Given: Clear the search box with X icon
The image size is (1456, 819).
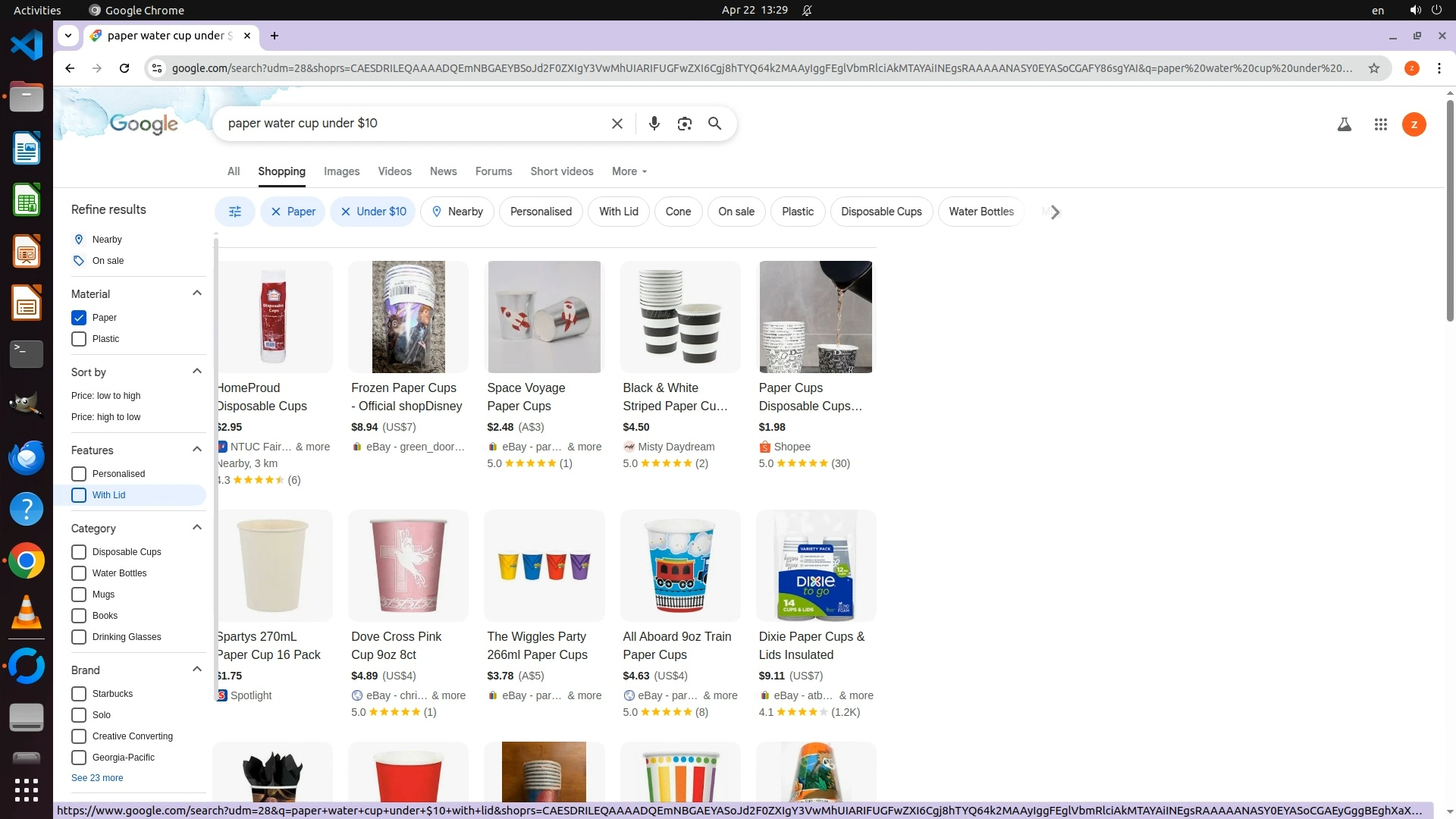Looking at the screenshot, I should click(x=617, y=124).
